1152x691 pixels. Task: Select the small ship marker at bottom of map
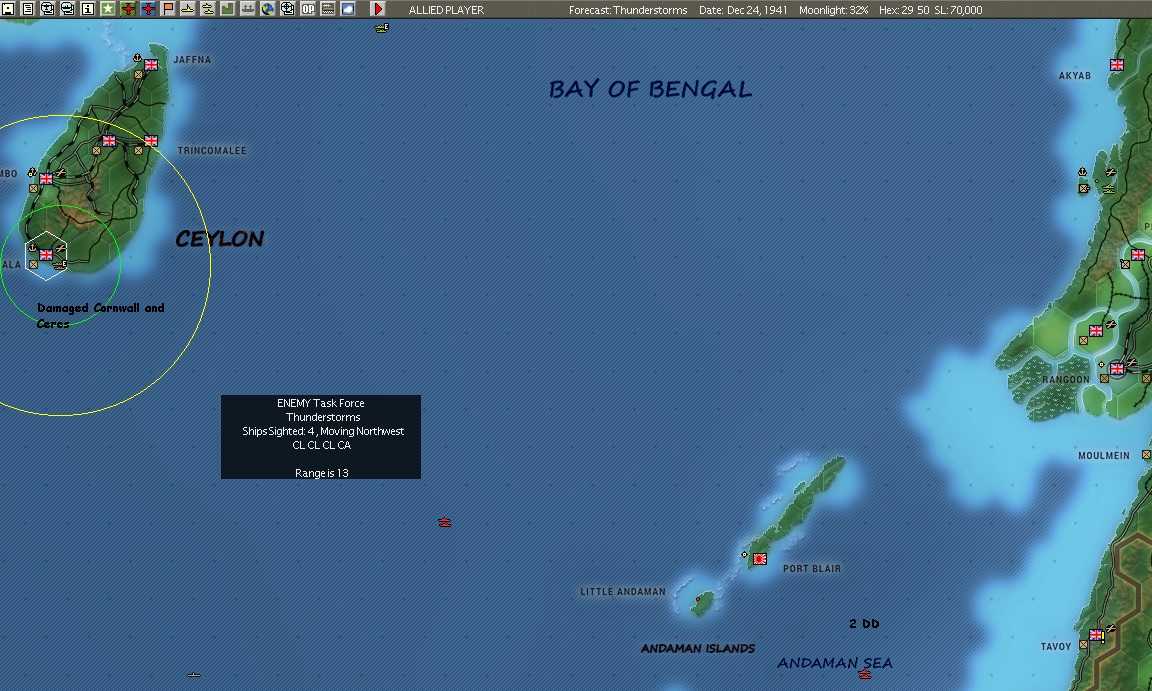pos(194,674)
